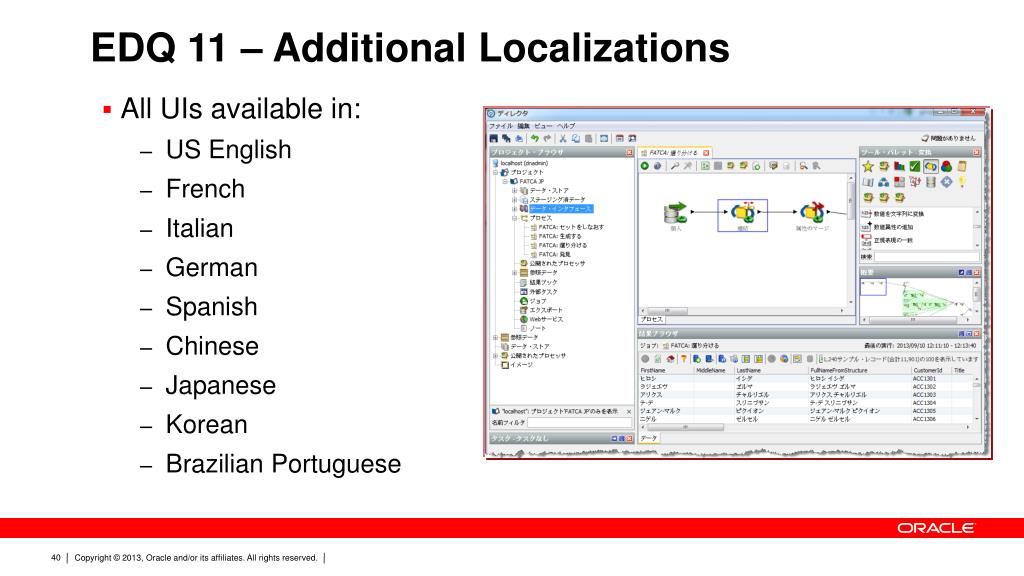The height and width of the screenshot is (576, 1024).
Task: Select the yellow exclamation mark palette icon
Action: (x=962, y=182)
